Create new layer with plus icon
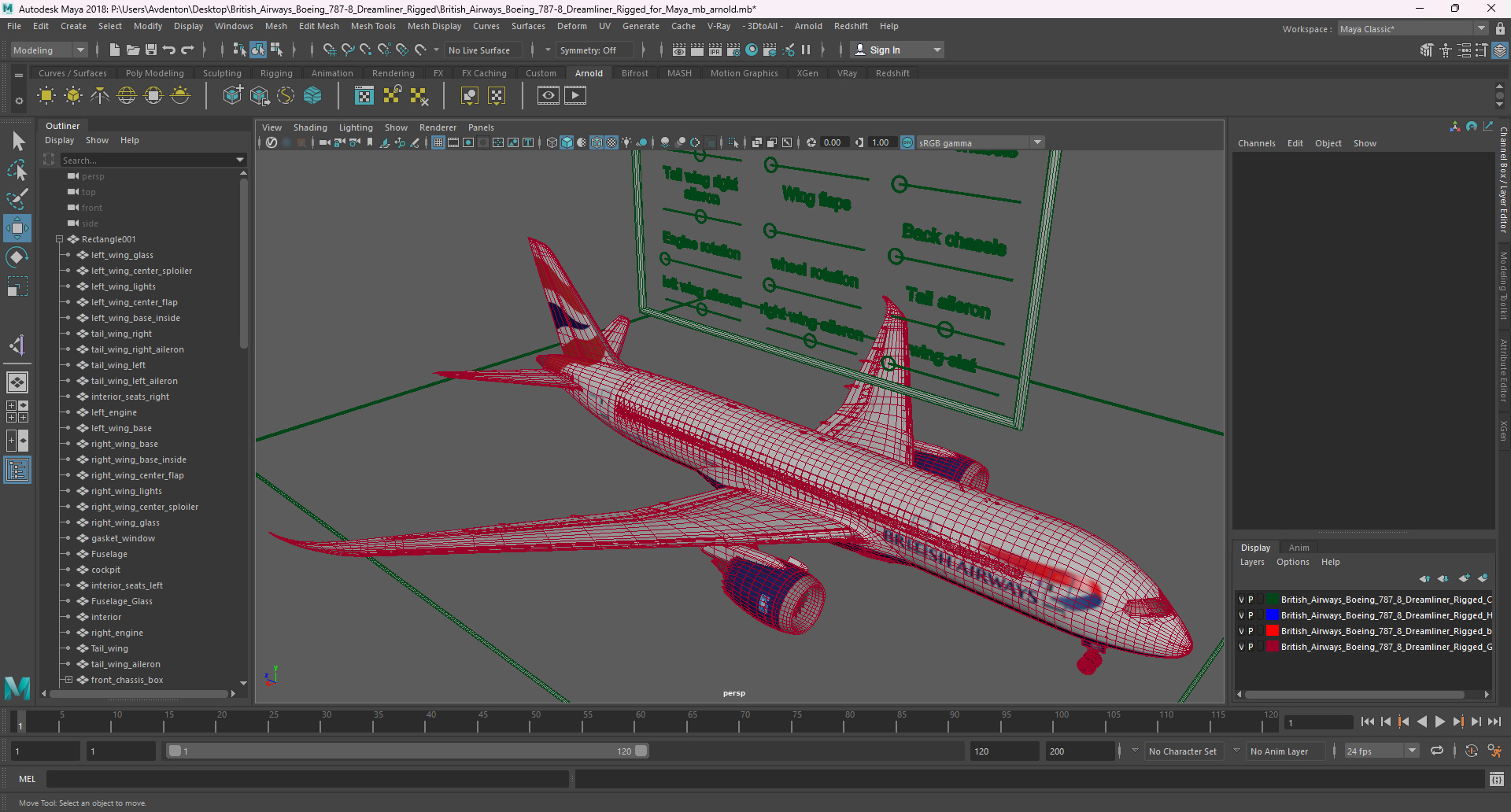The height and width of the screenshot is (812, 1511). 1464,578
